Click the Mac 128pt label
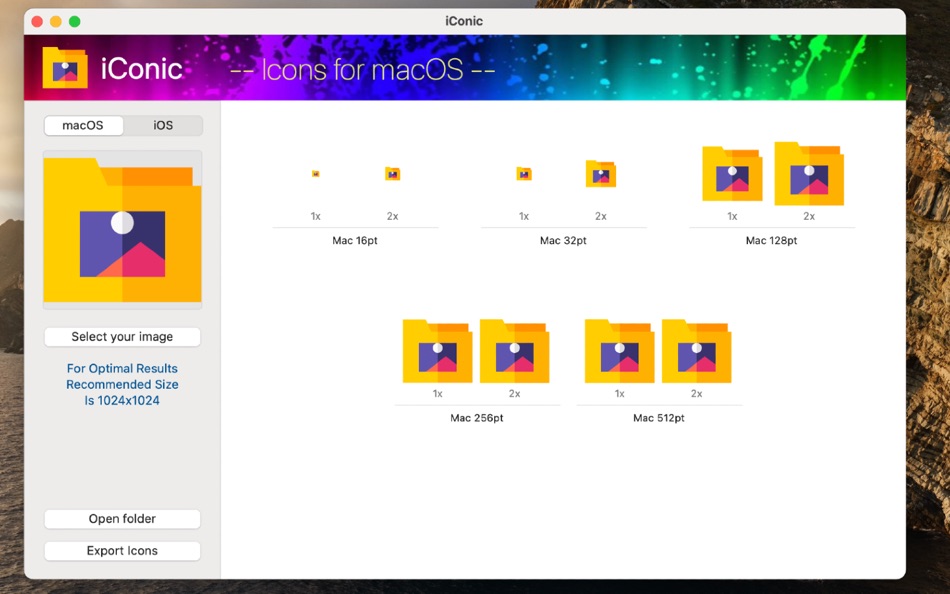 pos(771,241)
